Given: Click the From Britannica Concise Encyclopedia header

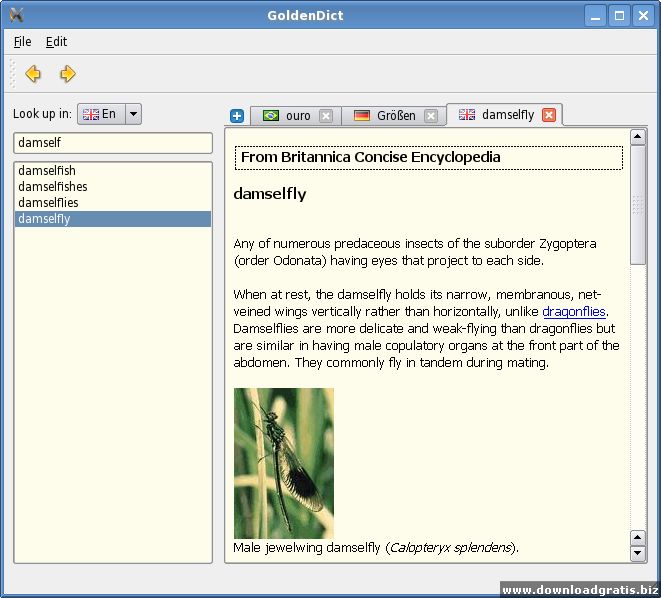Looking at the screenshot, I should tap(429, 158).
